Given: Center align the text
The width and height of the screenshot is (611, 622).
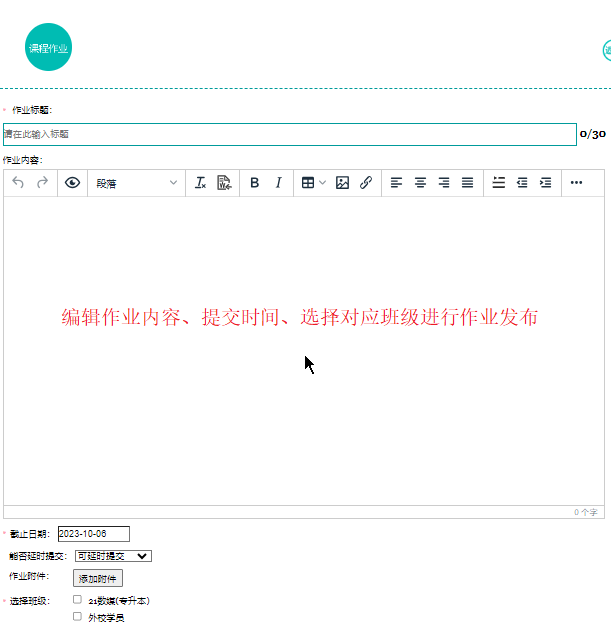Looking at the screenshot, I should 420,183.
